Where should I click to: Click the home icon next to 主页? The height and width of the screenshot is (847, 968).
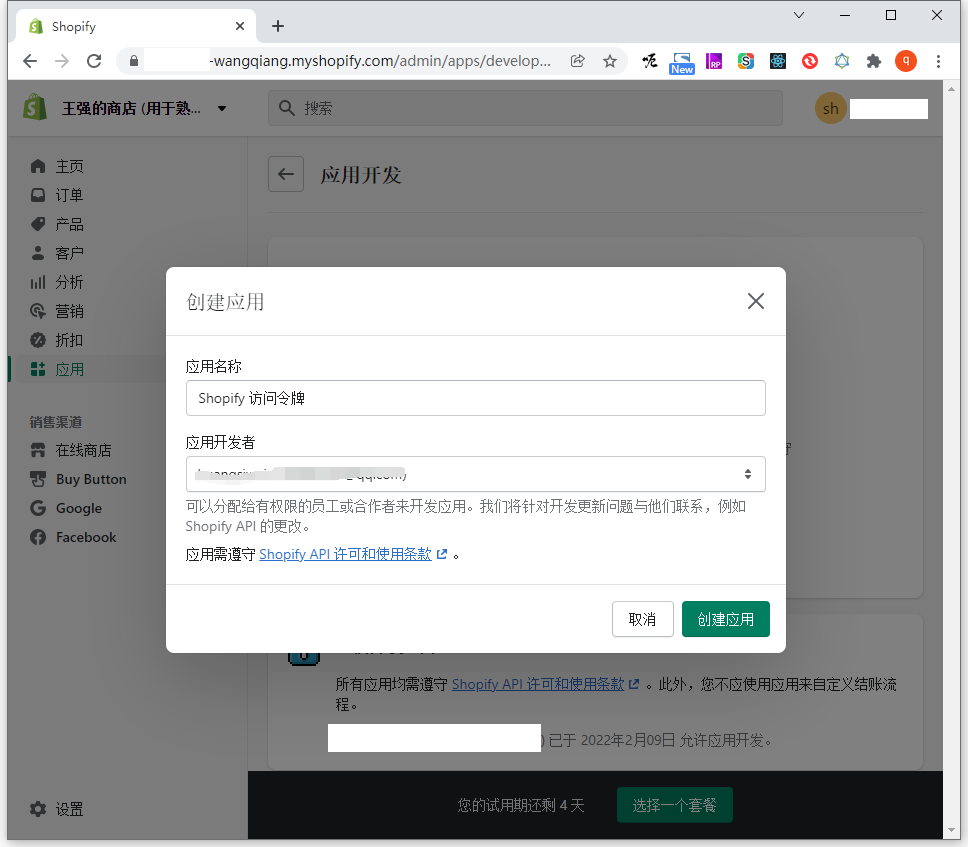pos(38,166)
